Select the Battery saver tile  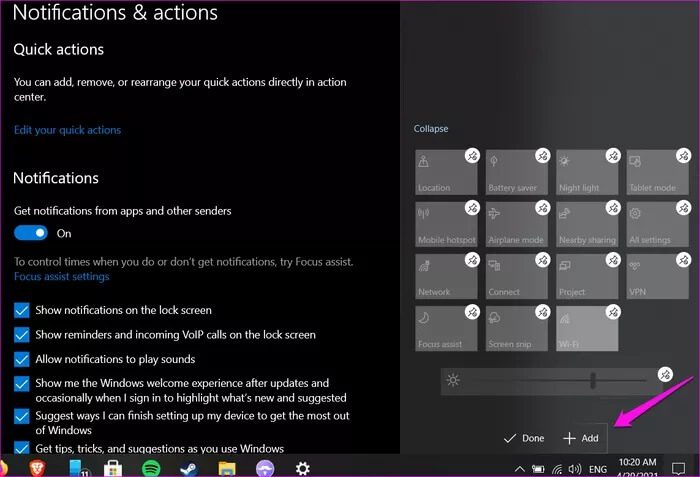517,172
